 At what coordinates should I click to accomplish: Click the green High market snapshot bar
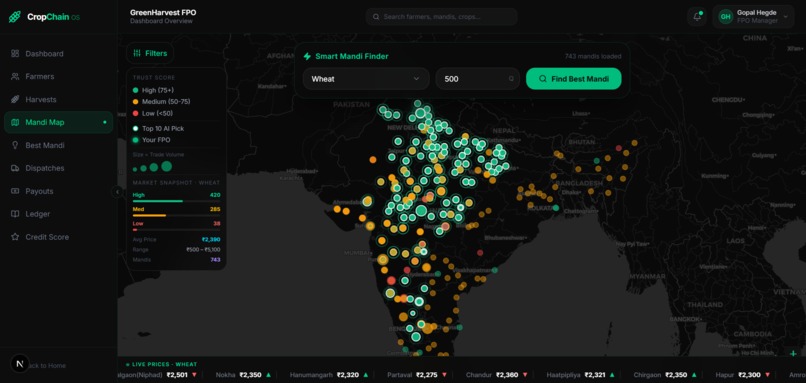pyautogui.click(x=158, y=201)
